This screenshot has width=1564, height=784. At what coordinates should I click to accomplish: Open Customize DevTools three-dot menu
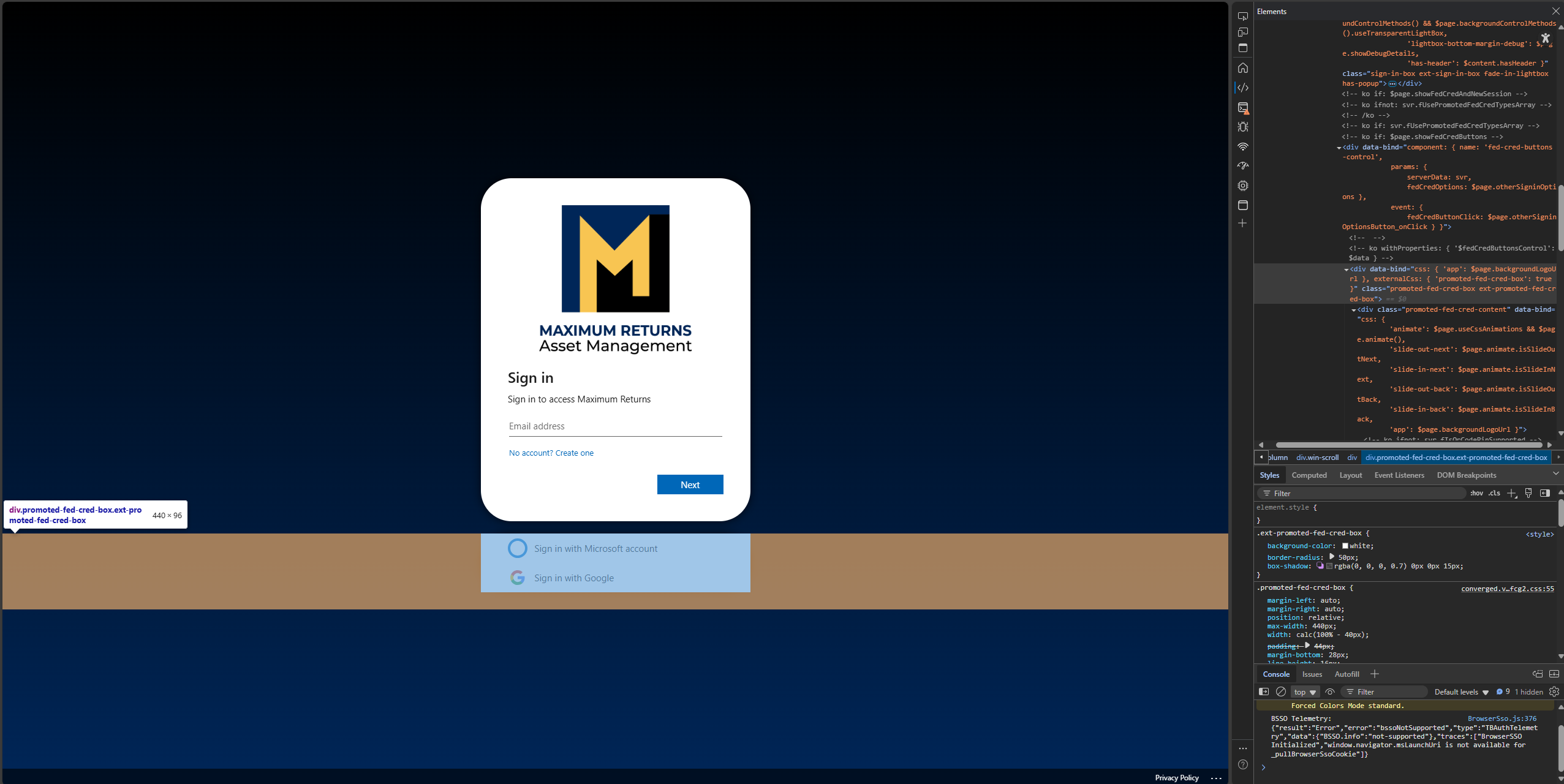point(1242,748)
